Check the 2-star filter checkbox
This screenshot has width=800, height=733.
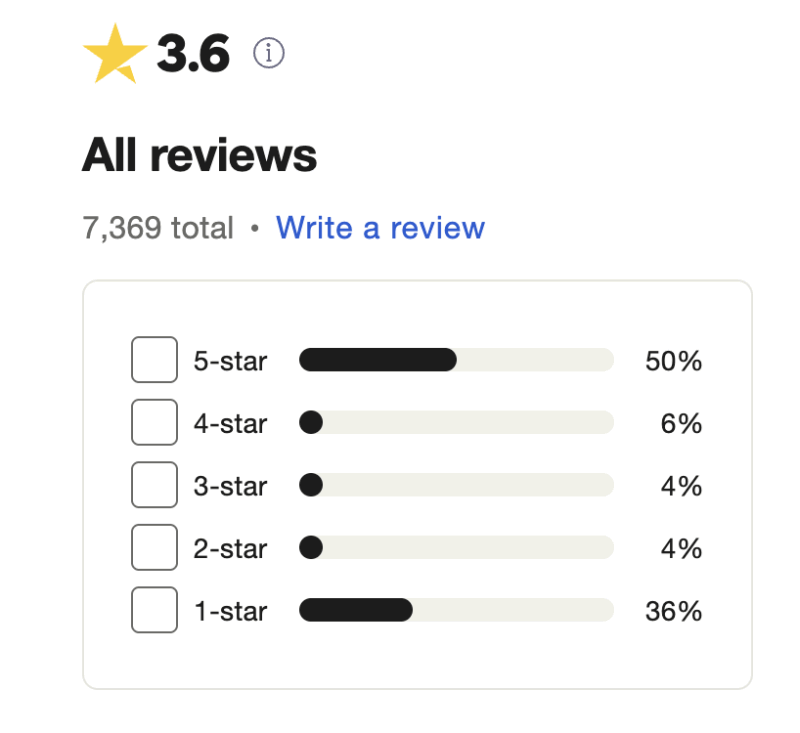click(x=155, y=547)
